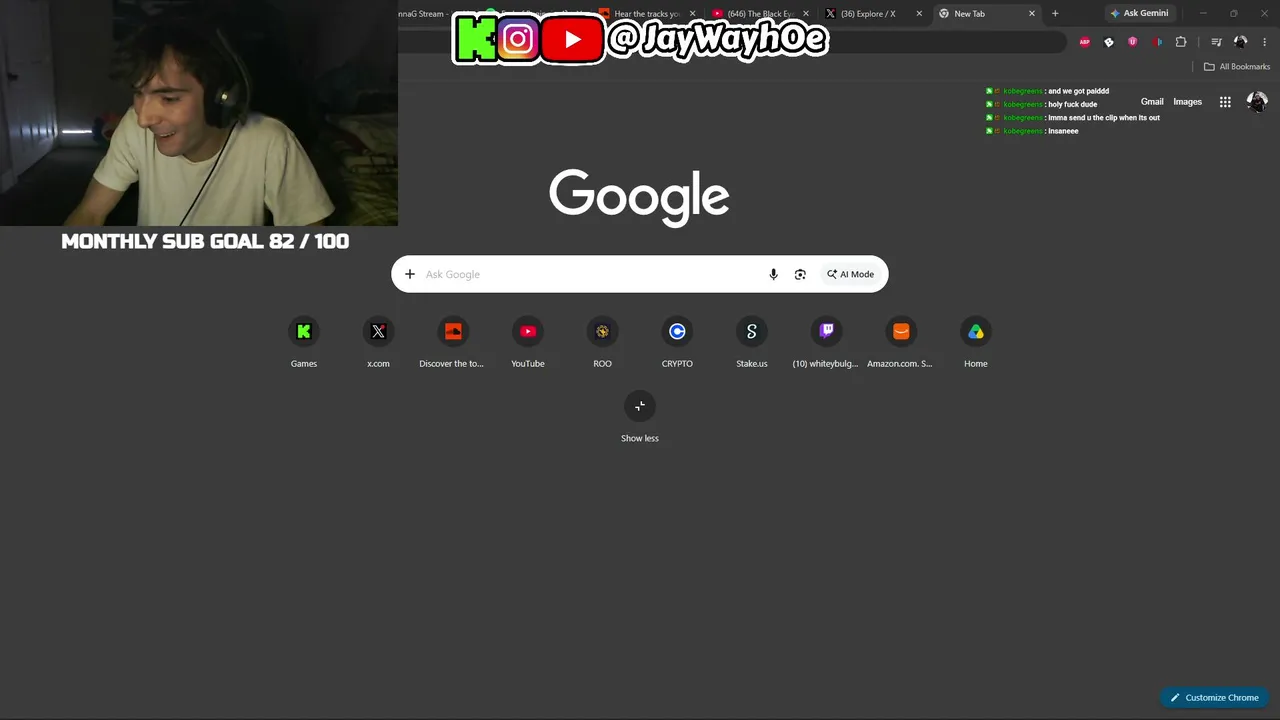Close the '(646) The Black Ey...' tab
This screenshot has width=1280, height=720.
tap(806, 14)
